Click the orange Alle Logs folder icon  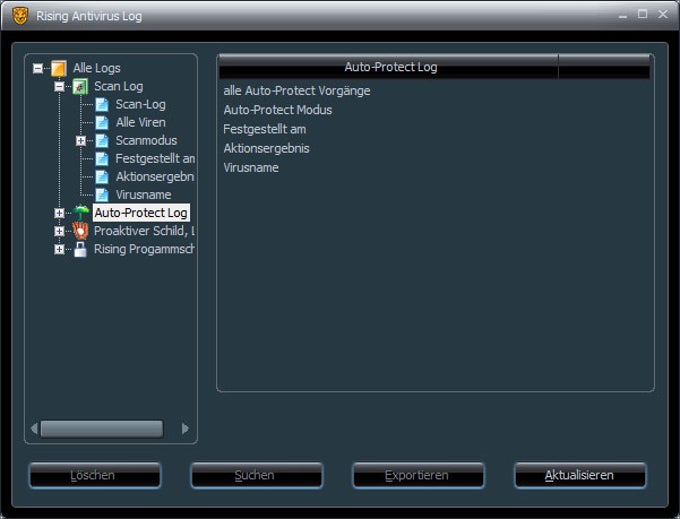coord(59,68)
